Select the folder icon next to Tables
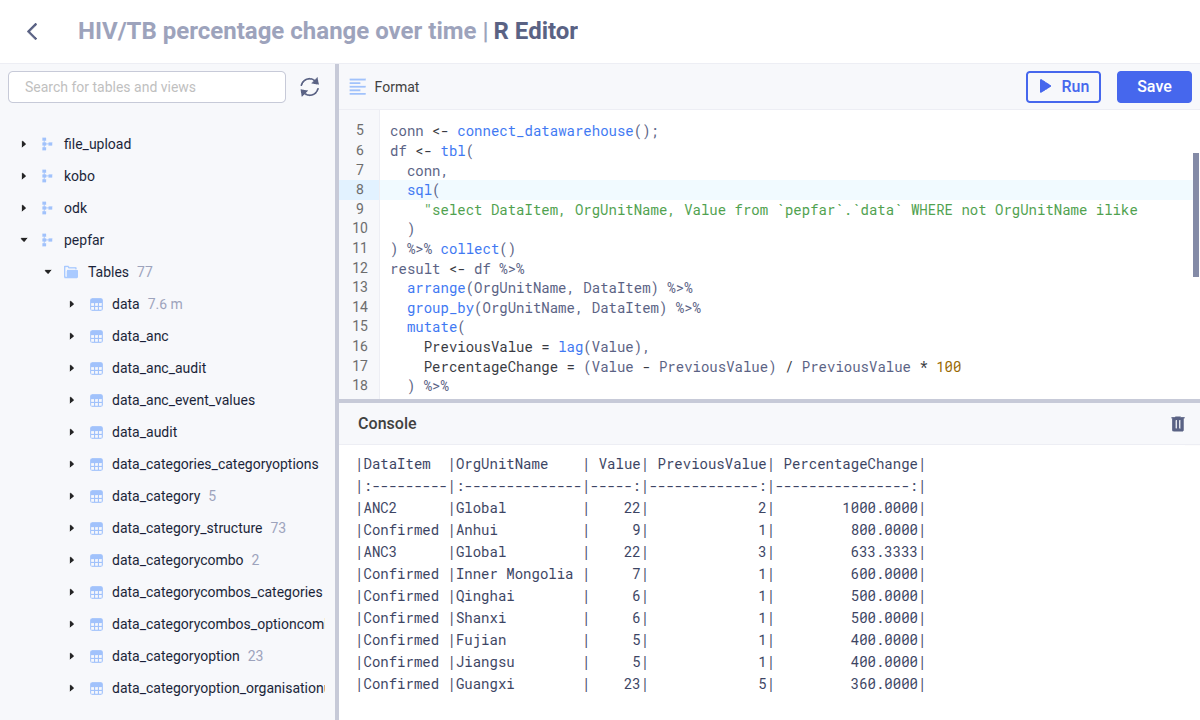1200x720 pixels. point(69,271)
